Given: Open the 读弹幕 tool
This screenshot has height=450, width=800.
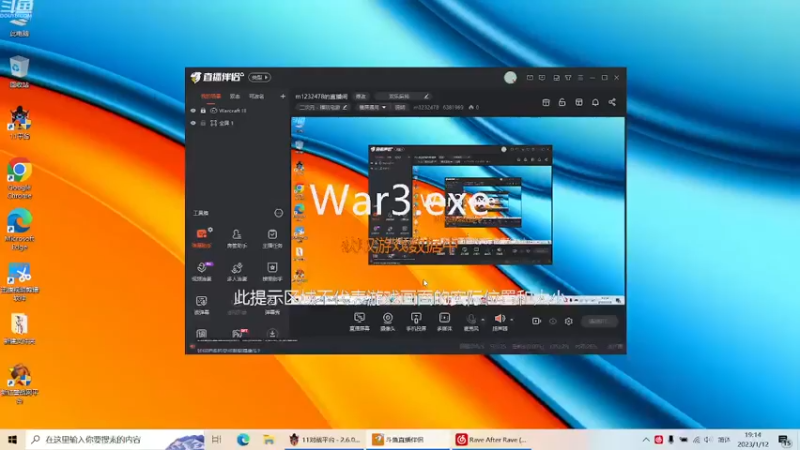Looking at the screenshot, I should [202, 305].
